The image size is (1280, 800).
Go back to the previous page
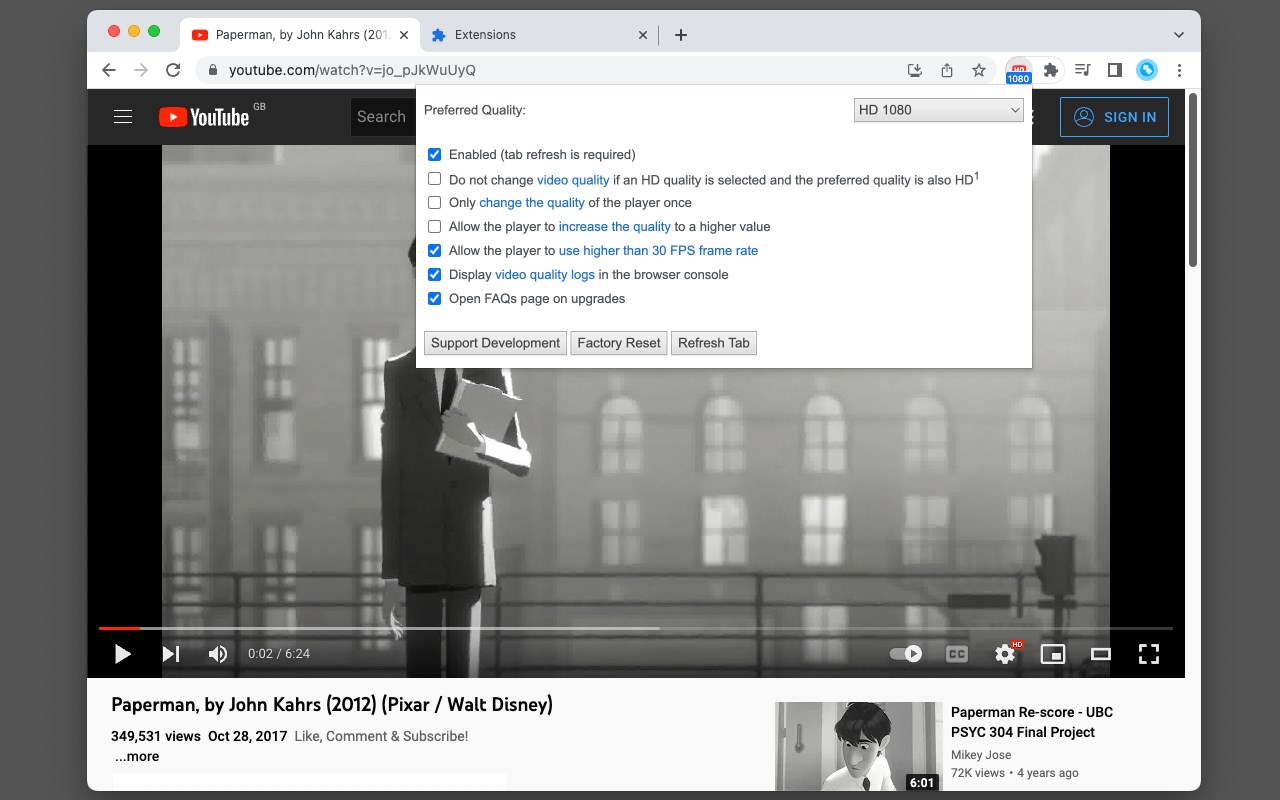109,70
